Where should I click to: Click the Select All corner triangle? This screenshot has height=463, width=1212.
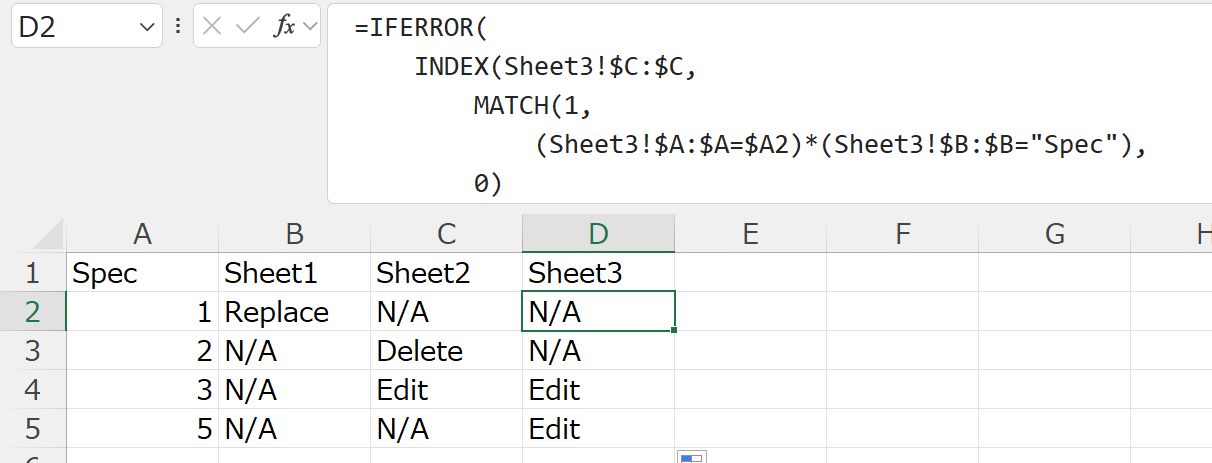pos(48,234)
